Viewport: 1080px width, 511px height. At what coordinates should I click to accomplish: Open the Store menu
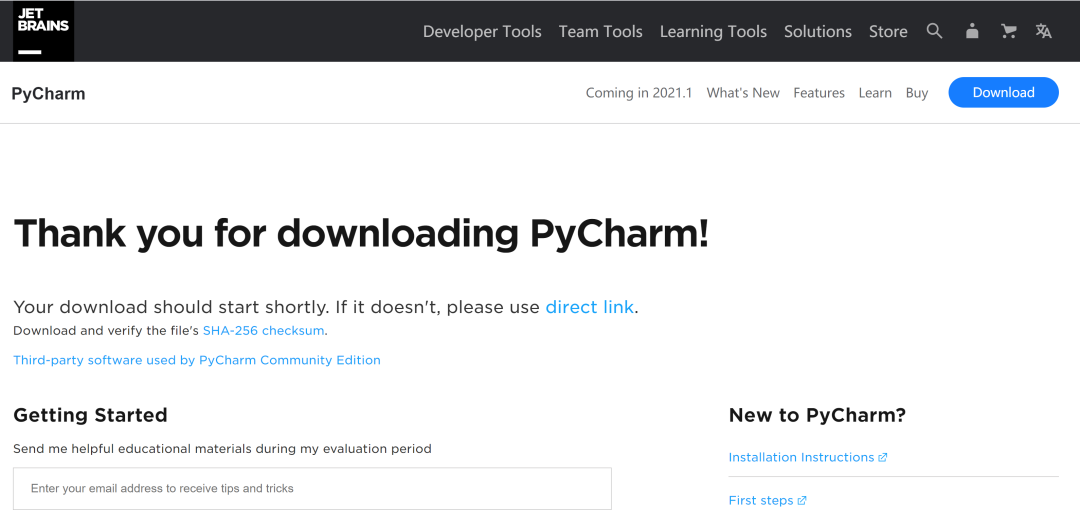click(888, 32)
